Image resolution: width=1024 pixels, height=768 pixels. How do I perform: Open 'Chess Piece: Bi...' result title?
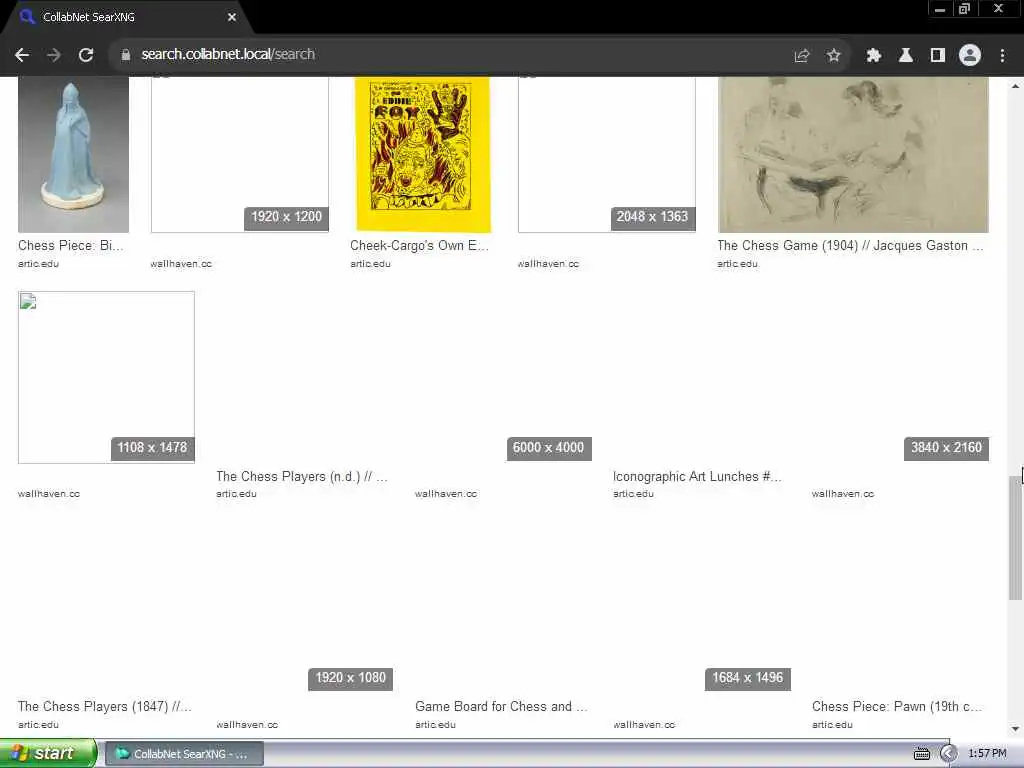tap(71, 246)
